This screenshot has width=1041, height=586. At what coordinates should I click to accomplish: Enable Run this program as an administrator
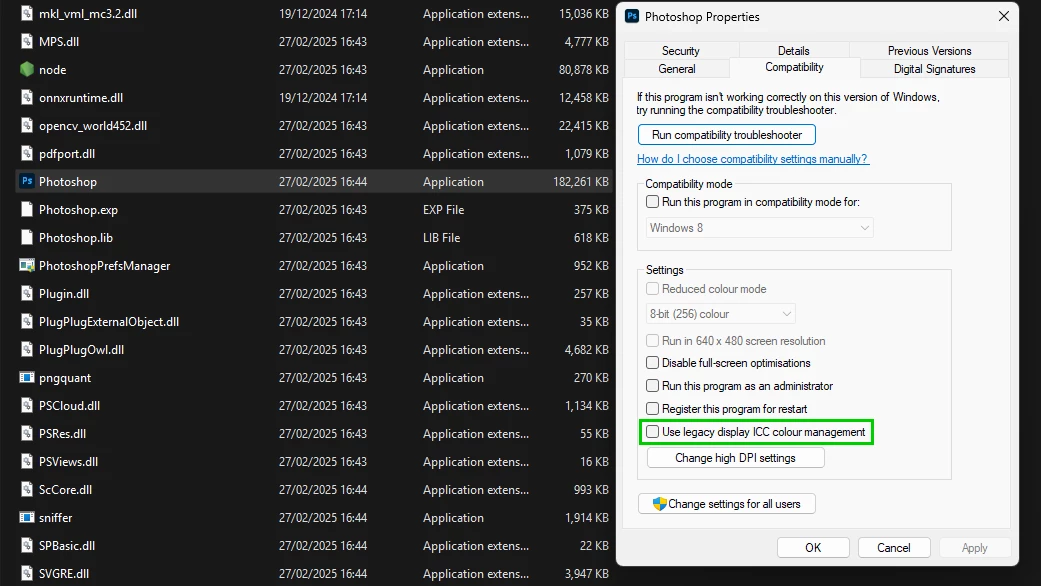tap(653, 386)
